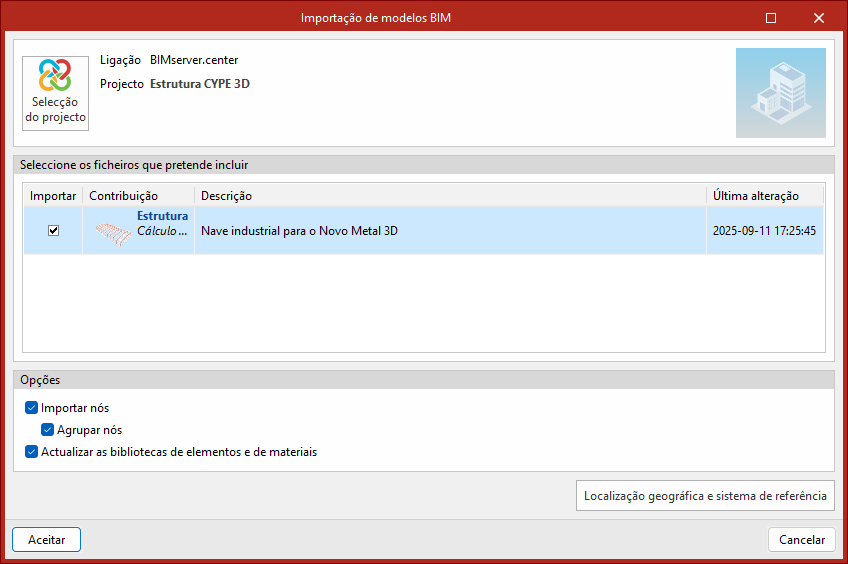848x564 pixels.
Task: Open Localização geográfica e sistema de referência
Action: [705, 496]
